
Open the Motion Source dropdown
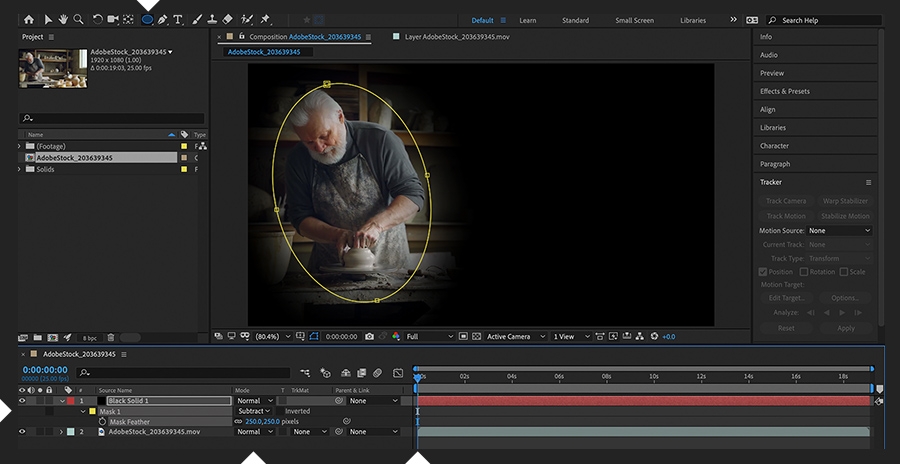tap(839, 231)
